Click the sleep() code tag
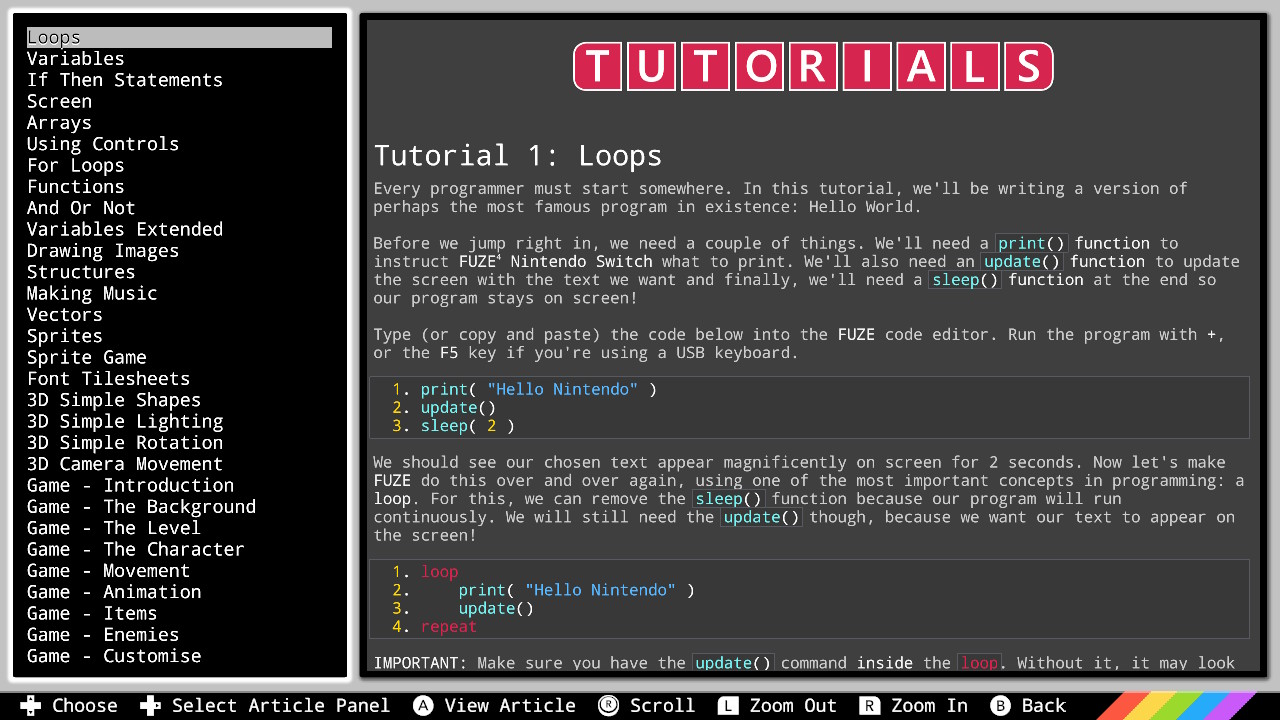The height and width of the screenshot is (720, 1280). pos(964,280)
